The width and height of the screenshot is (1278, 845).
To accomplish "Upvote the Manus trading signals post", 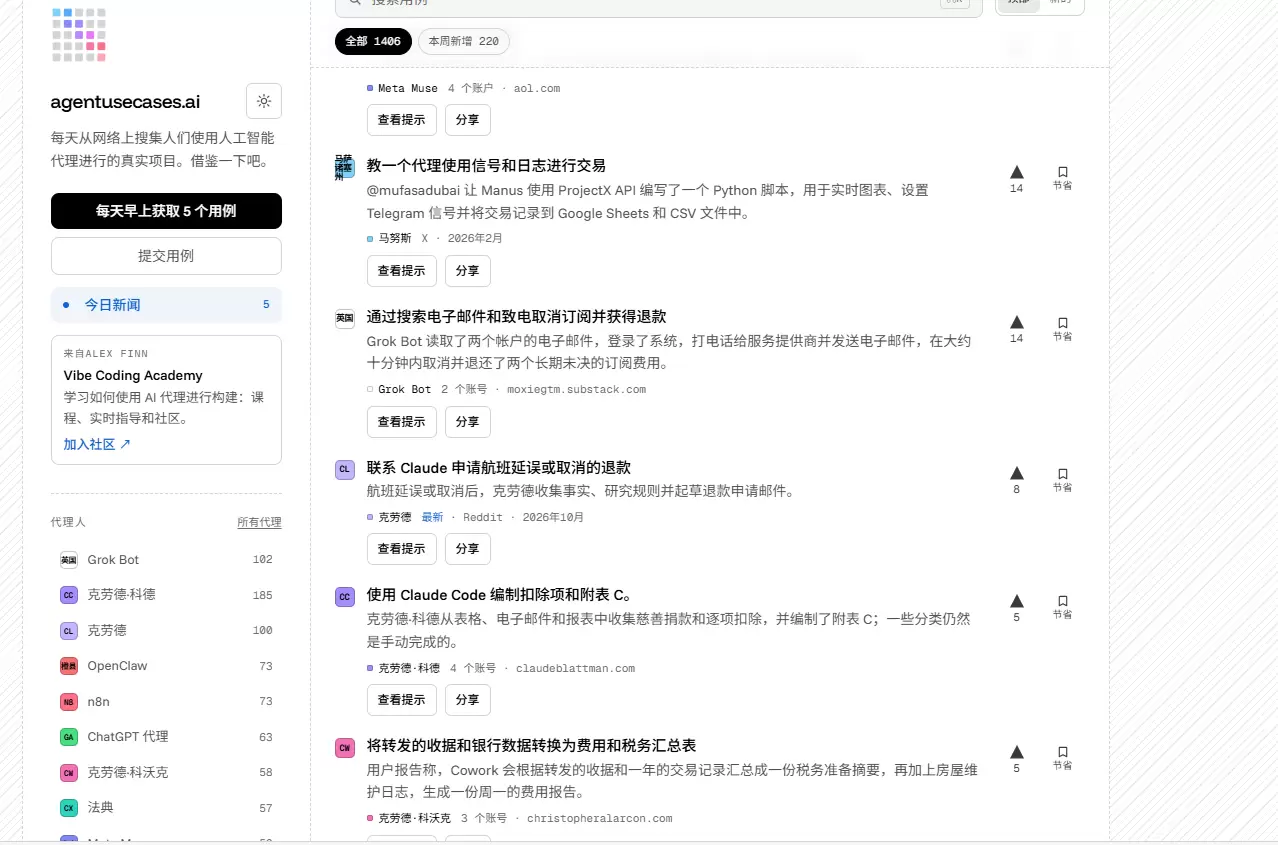I will [1017, 178].
